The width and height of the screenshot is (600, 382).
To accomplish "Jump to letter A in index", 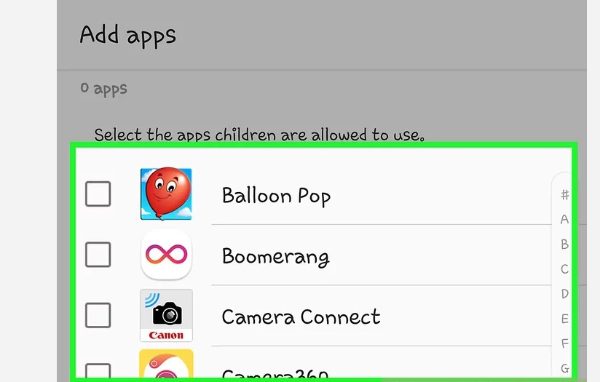I will (x=564, y=219).
